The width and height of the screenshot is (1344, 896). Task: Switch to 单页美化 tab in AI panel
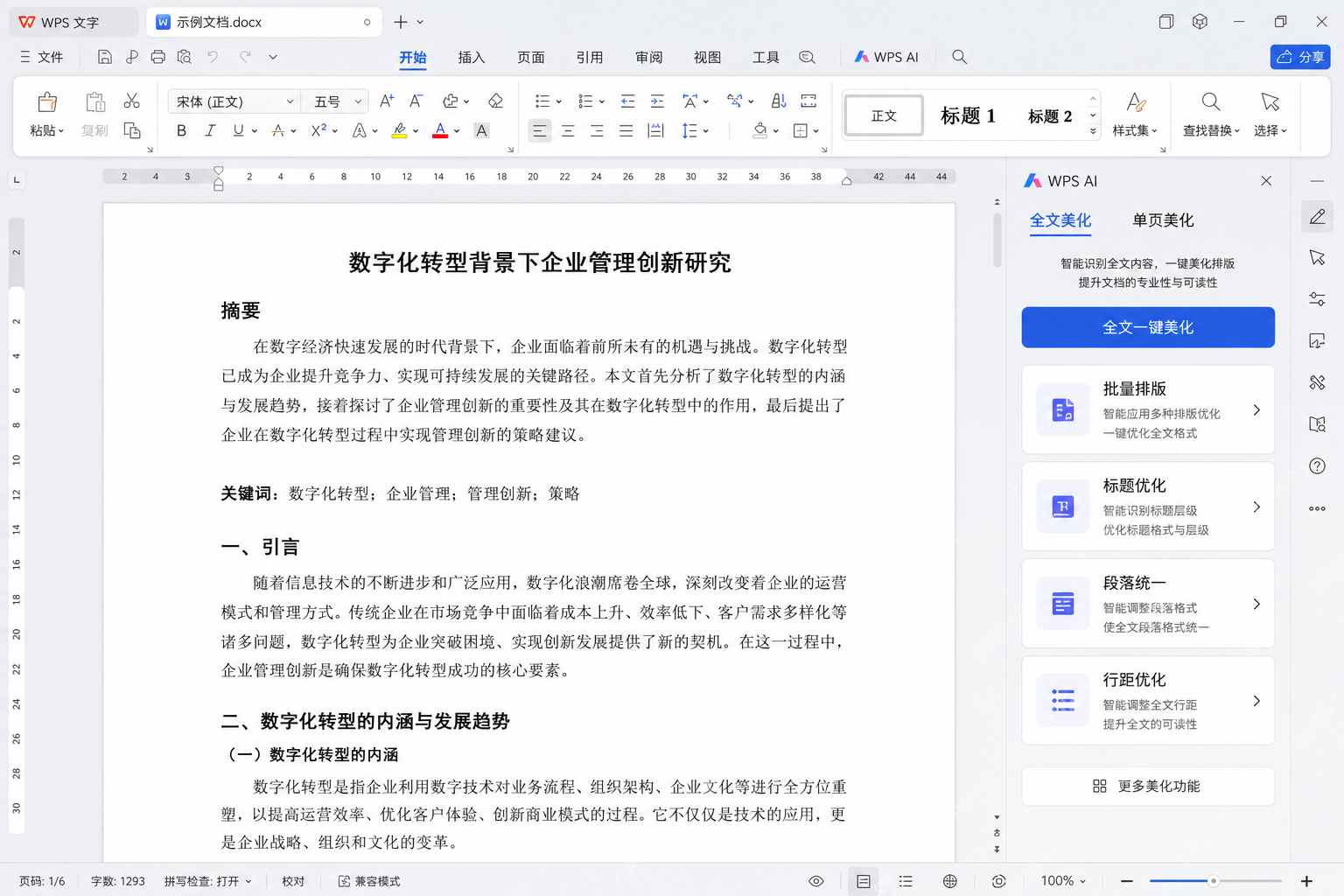tap(1163, 220)
